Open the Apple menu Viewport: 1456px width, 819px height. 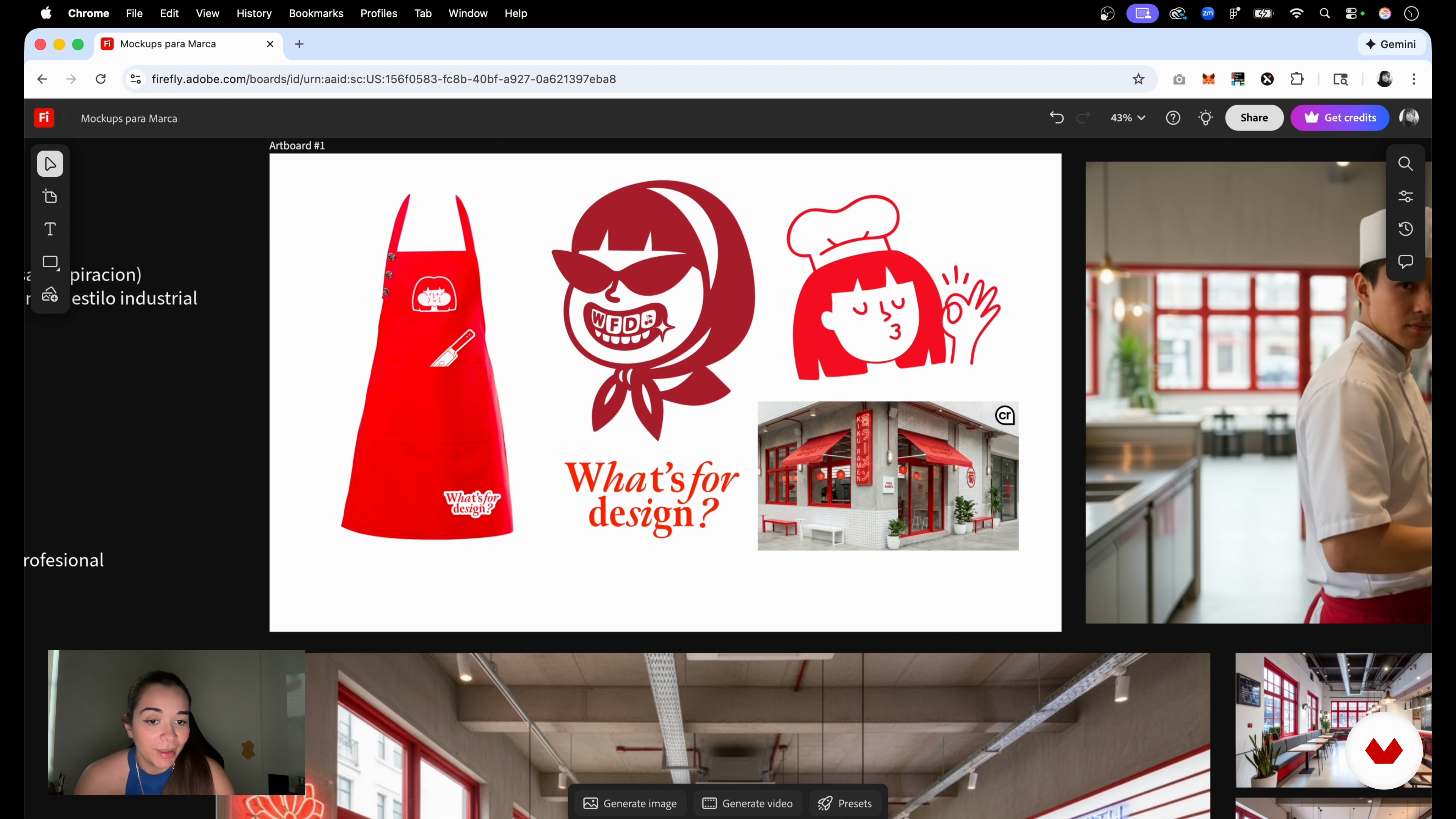point(46,14)
